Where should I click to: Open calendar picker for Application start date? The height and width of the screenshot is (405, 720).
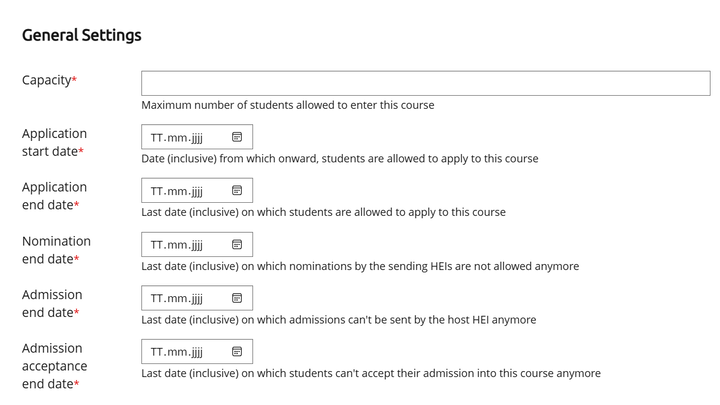[x=237, y=137]
